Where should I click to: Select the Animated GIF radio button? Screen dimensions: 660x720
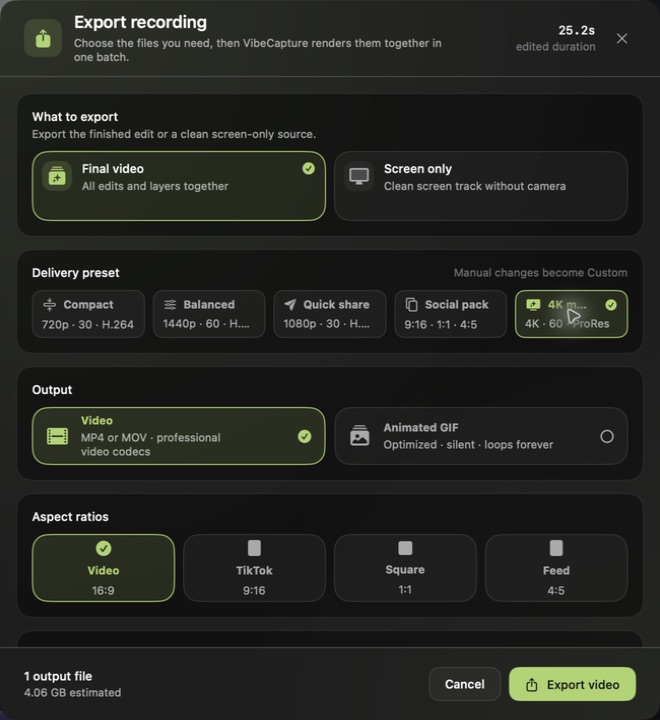tap(607, 436)
